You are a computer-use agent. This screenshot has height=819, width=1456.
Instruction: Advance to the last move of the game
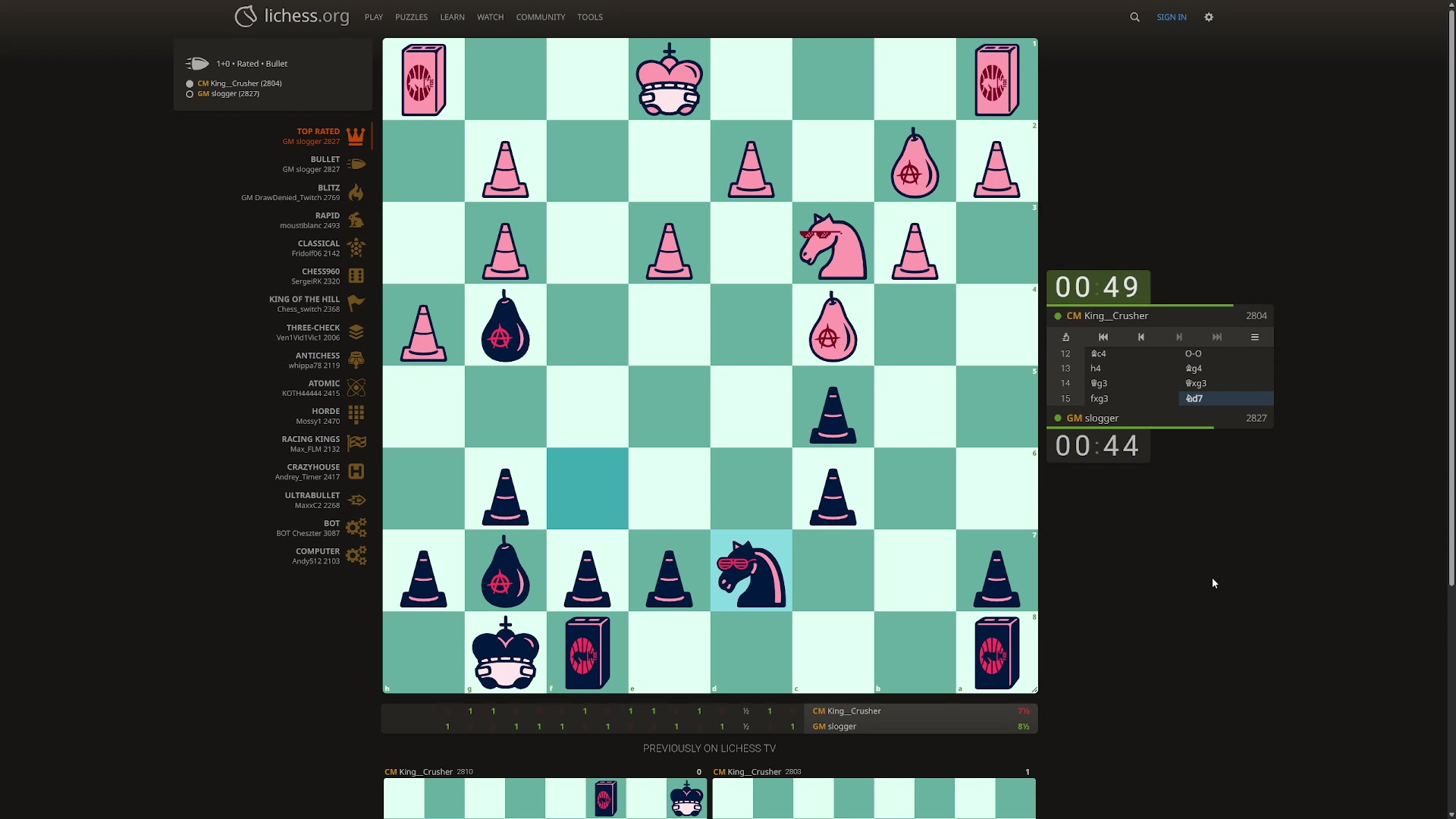(1217, 337)
